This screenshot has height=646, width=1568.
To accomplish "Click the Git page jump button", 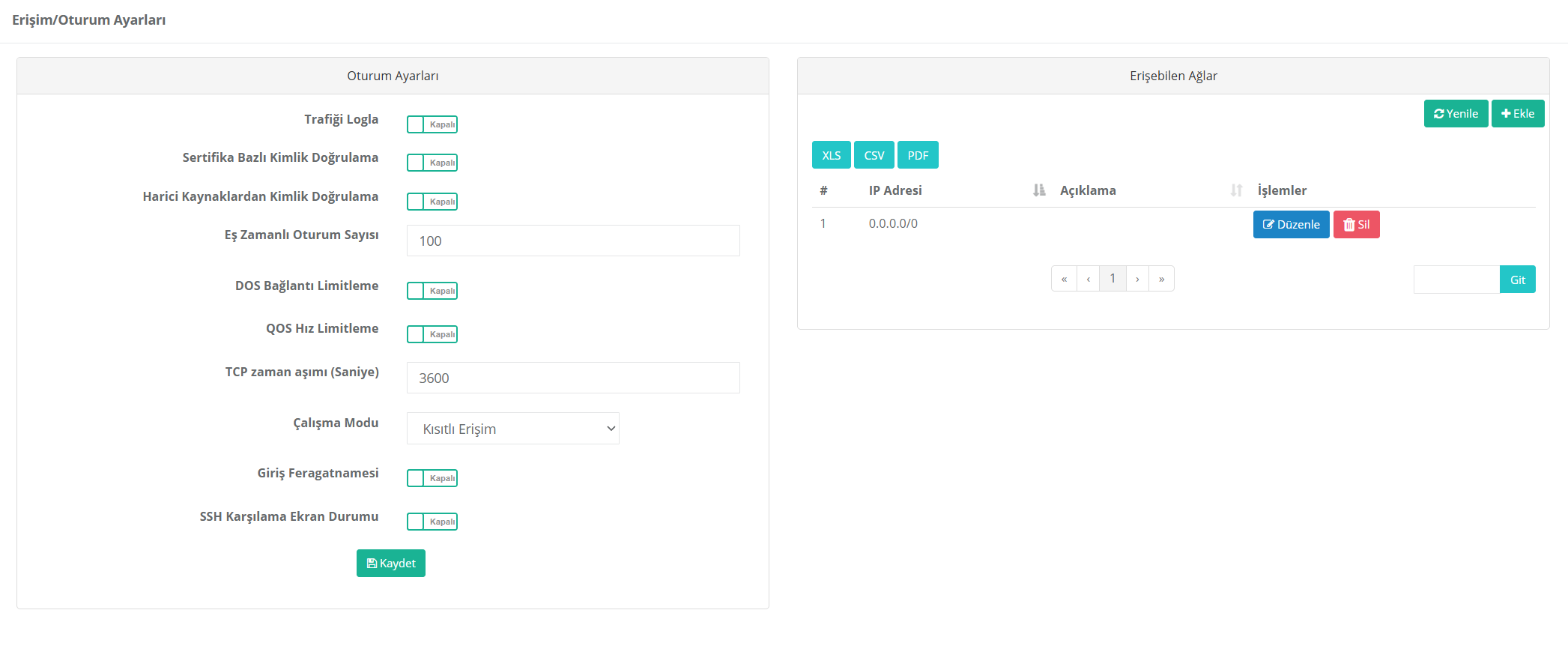I will coord(1517,280).
